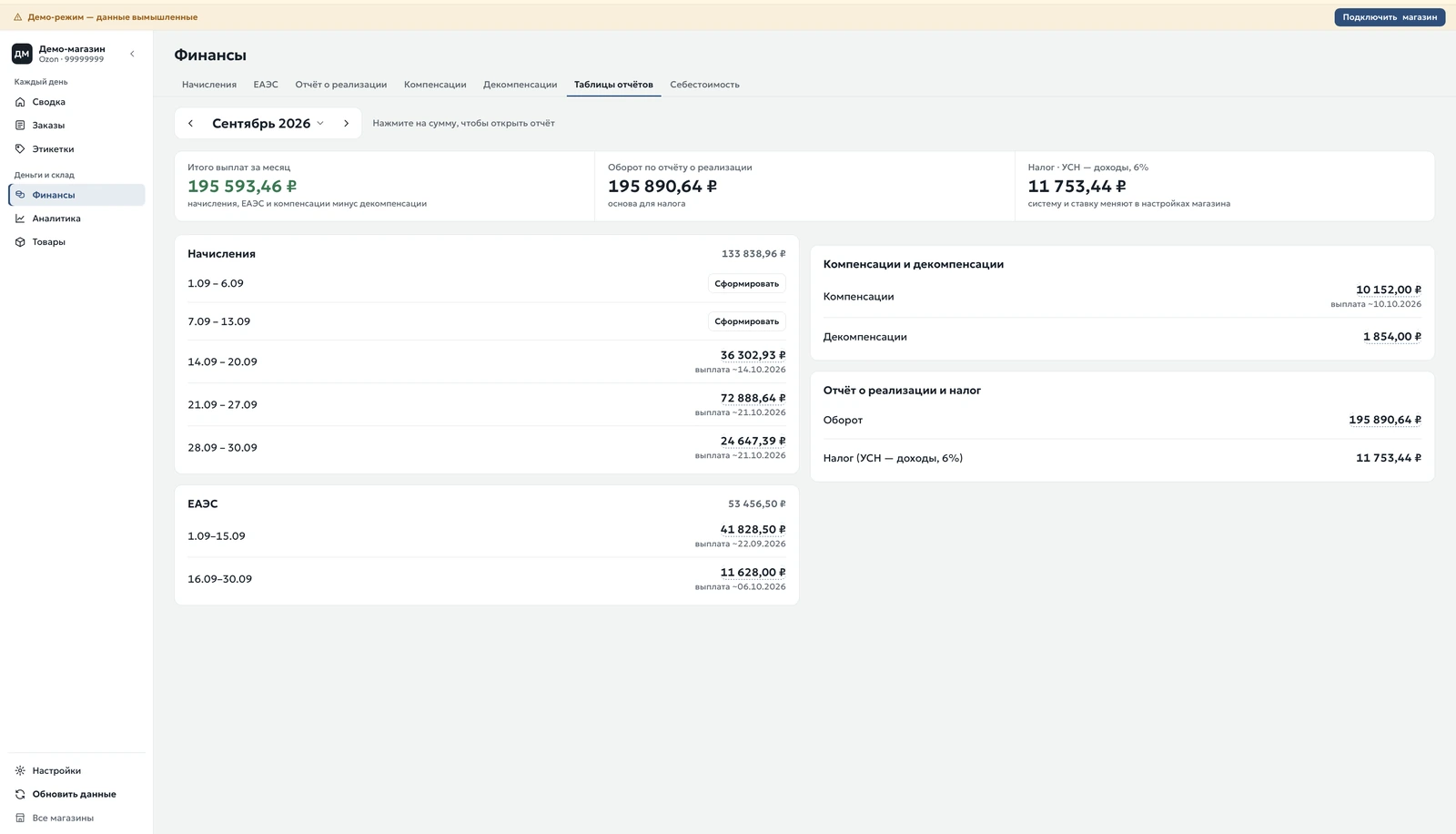
Task: Open the Декомпенсации tab
Action: pyautogui.click(x=520, y=85)
